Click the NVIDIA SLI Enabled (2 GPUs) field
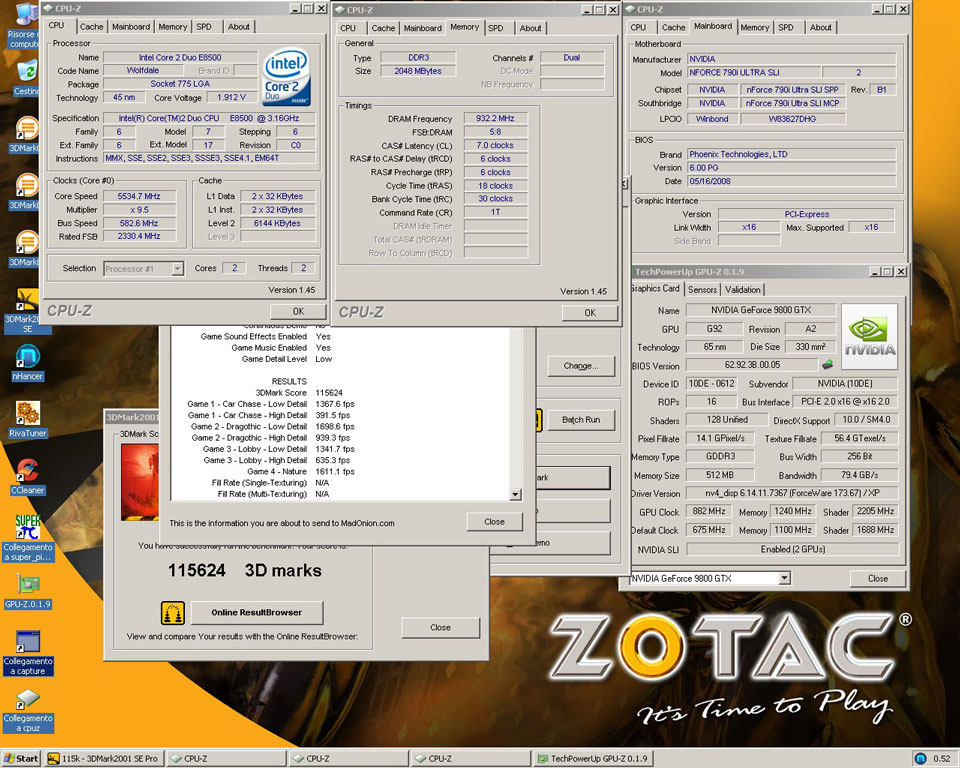This screenshot has height=768, width=960. point(792,549)
